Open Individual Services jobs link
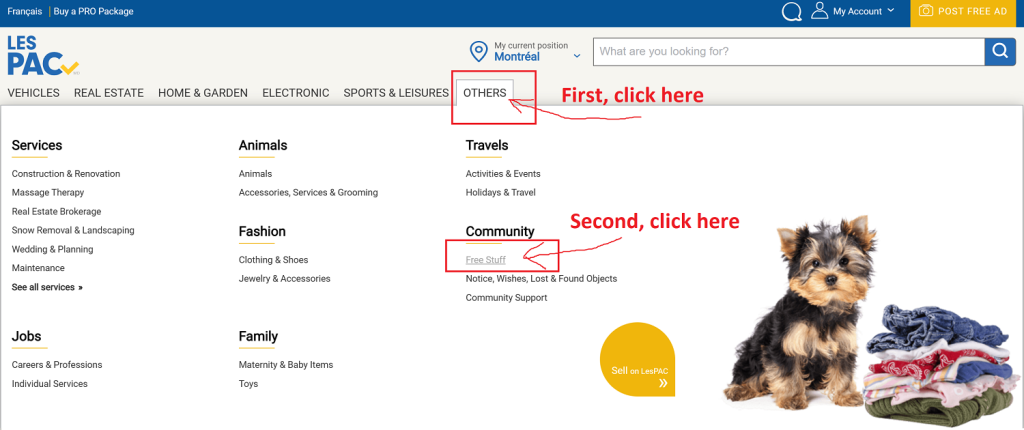 [x=50, y=384]
